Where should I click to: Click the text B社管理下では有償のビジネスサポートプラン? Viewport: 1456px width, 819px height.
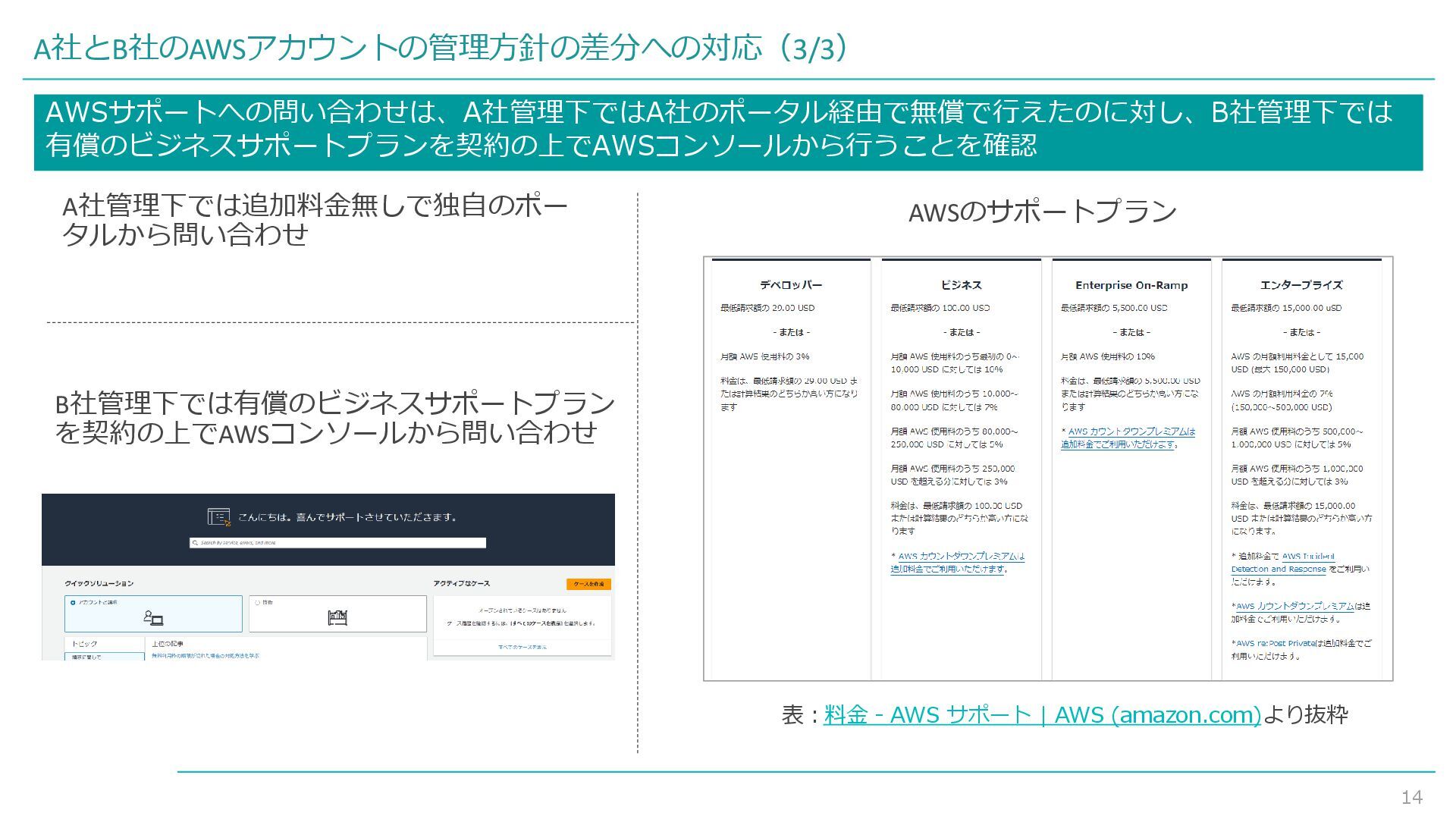point(334,417)
